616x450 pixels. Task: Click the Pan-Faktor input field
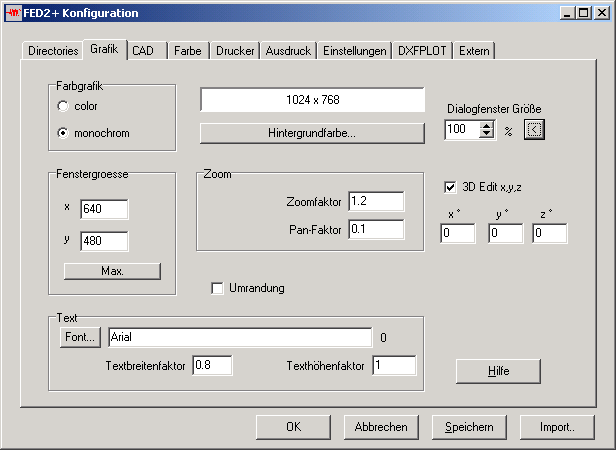pos(376,230)
